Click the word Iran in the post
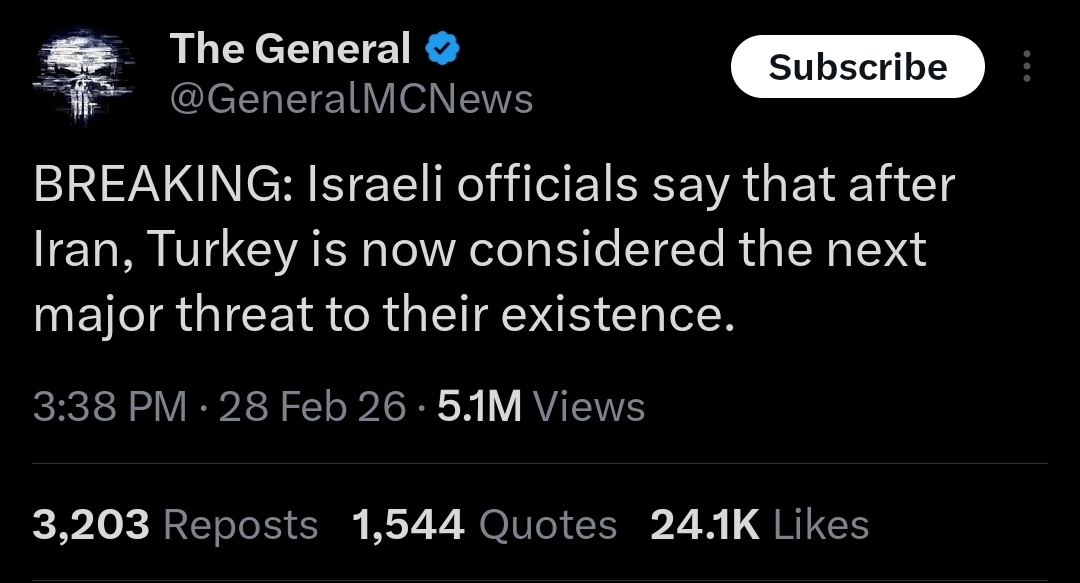Screen dimensions: 1080x583 (79, 248)
